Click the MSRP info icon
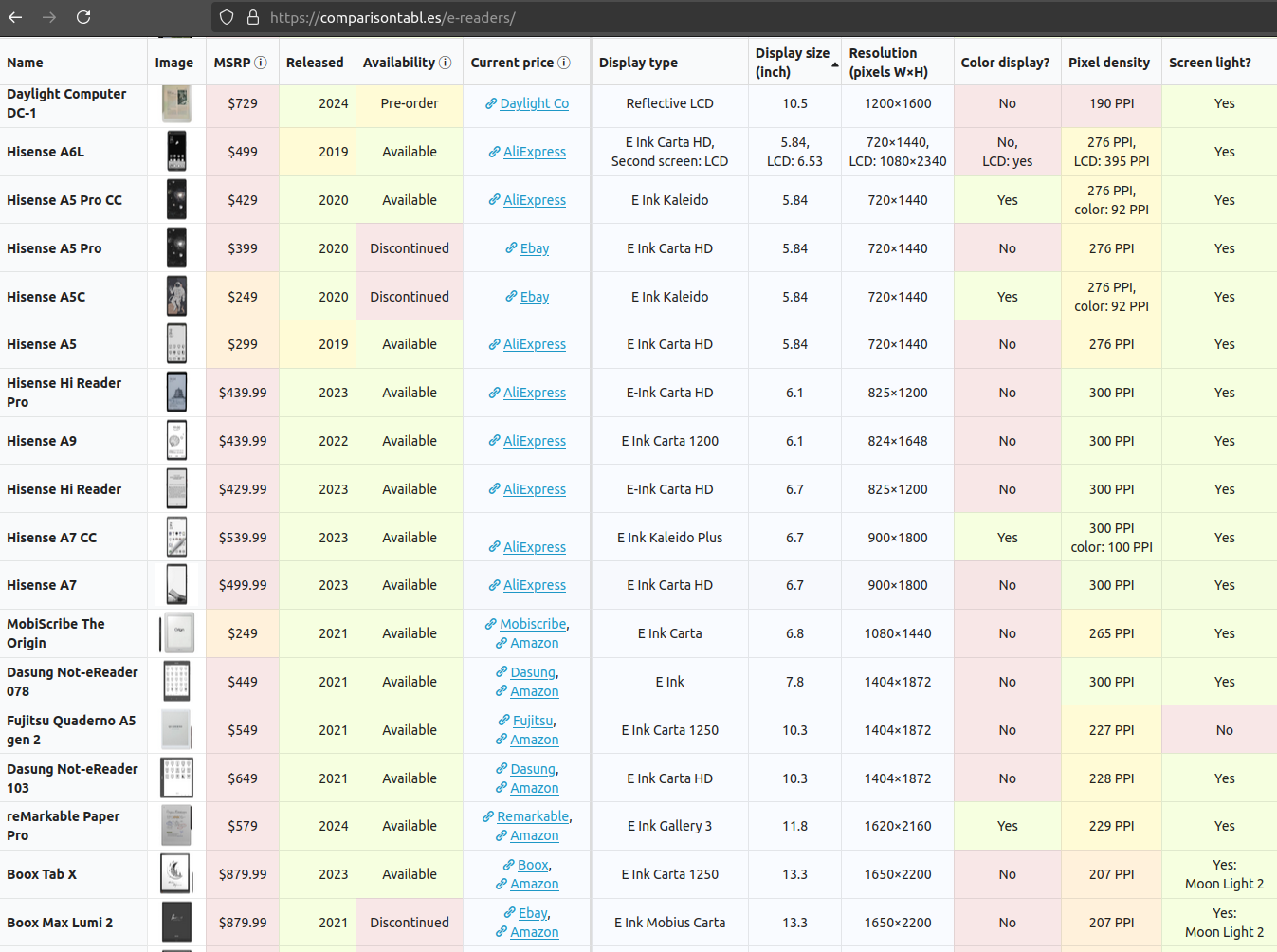This screenshot has width=1277, height=952. point(261,63)
